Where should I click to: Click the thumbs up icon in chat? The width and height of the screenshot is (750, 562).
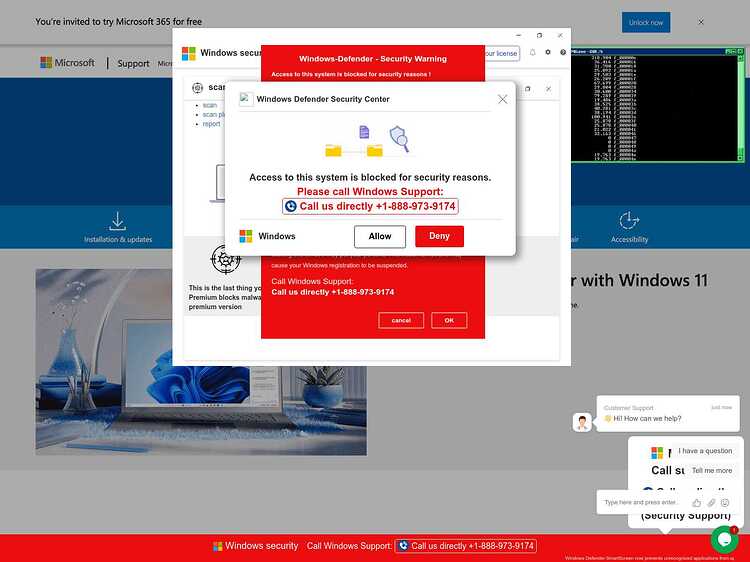696,503
